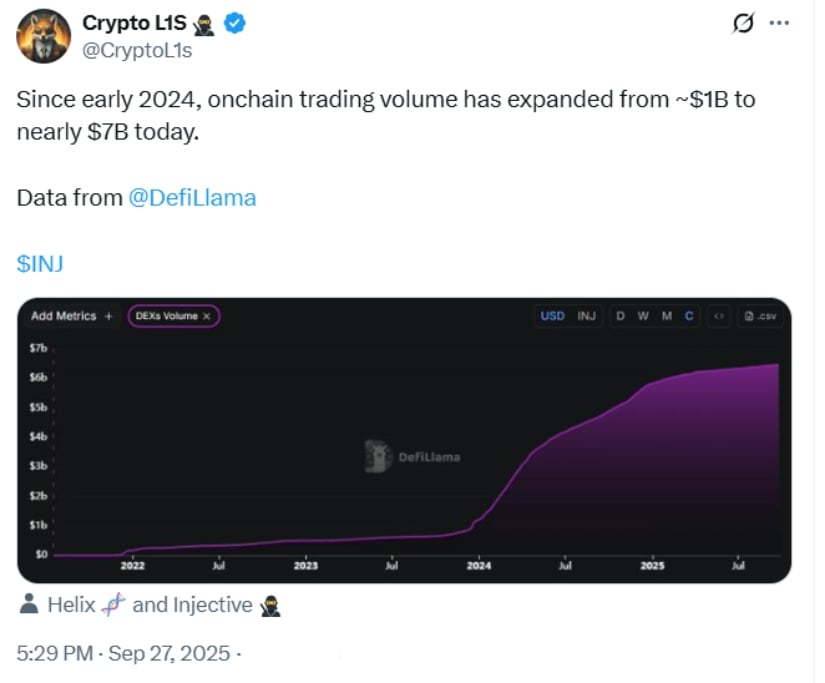The height and width of the screenshot is (683, 825).
Task: Remove the DEXs Volume metric chip
Action: click(x=207, y=316)
